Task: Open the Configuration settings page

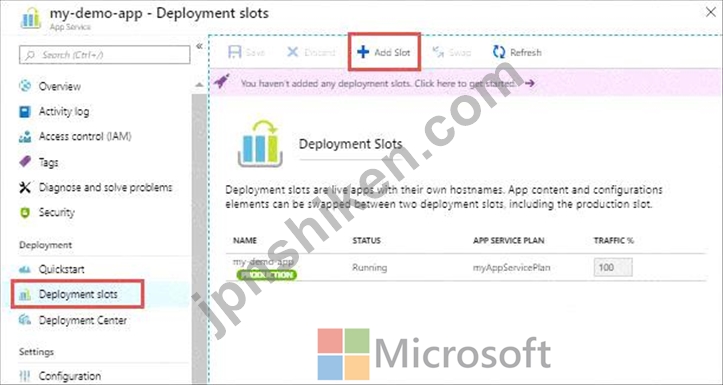Action: pos(70,376)
